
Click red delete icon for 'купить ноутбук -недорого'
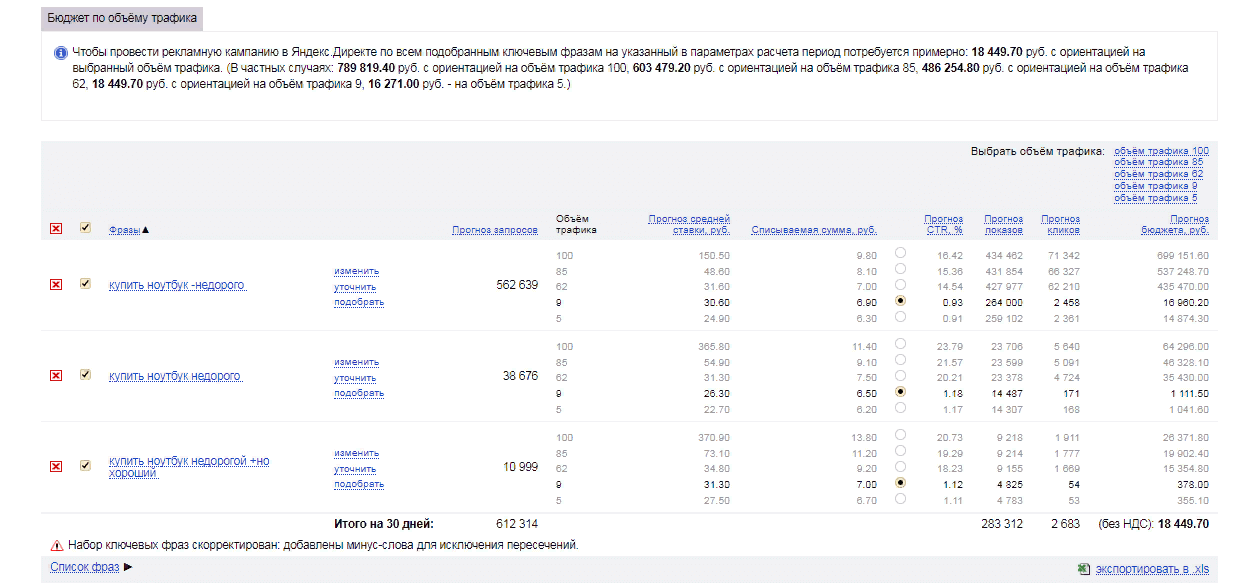[x=56, y=285]
